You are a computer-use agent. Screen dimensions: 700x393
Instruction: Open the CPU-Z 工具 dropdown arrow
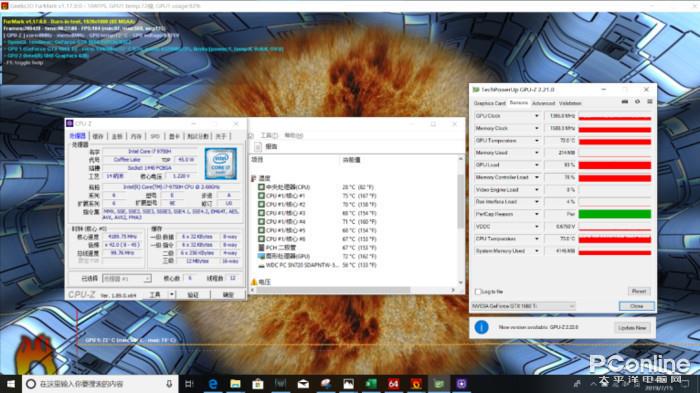pos(172,294)
